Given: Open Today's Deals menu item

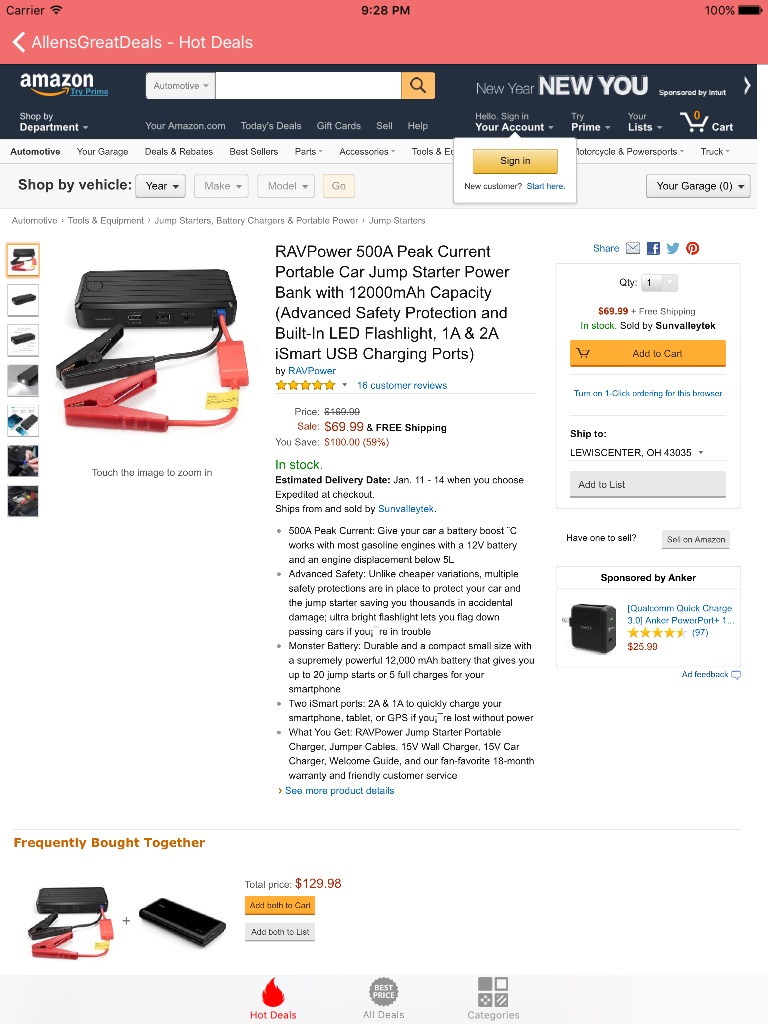Looking at the screenshot, I should (271, 126).
